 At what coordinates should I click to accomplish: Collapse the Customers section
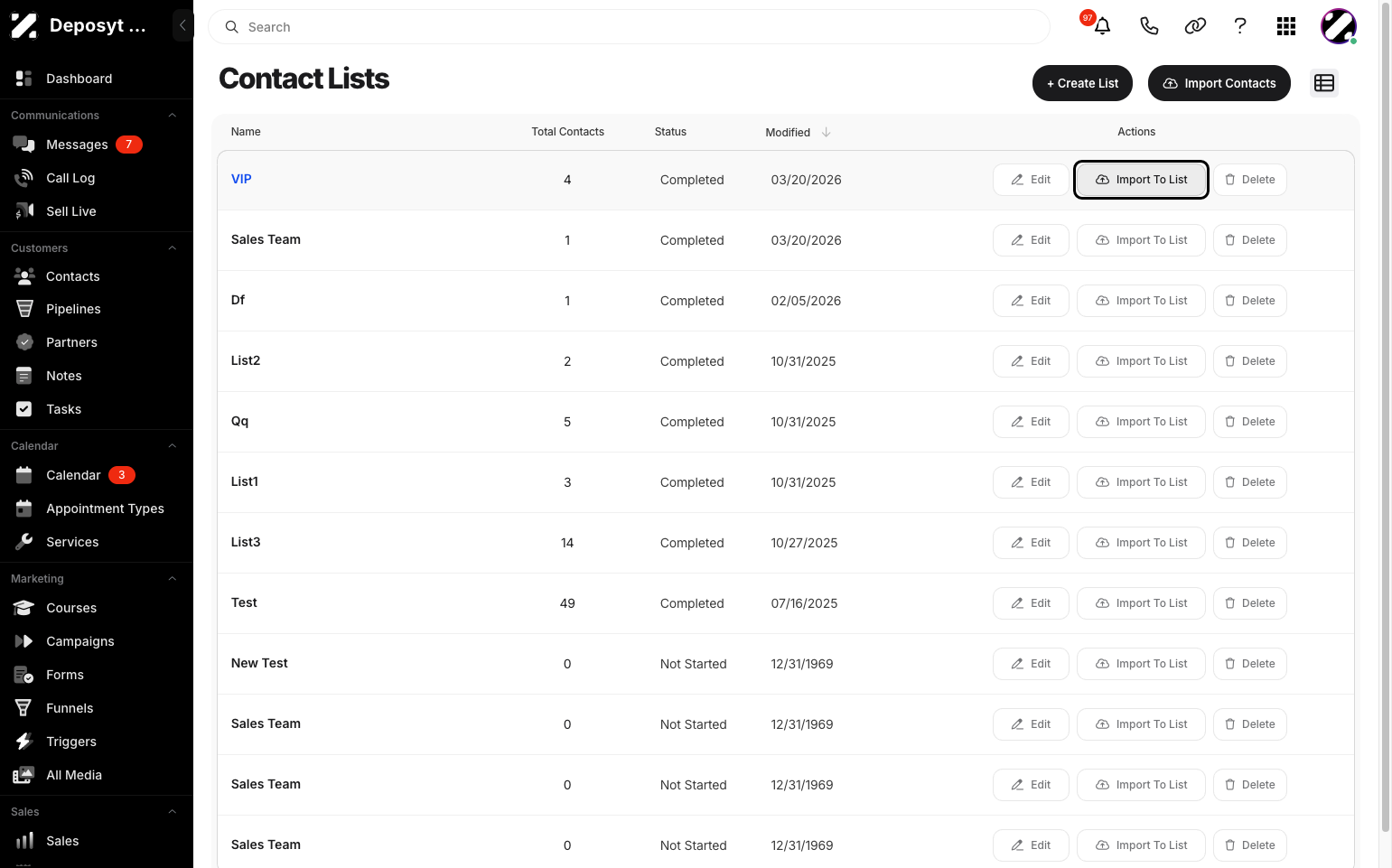pos(172,248)
